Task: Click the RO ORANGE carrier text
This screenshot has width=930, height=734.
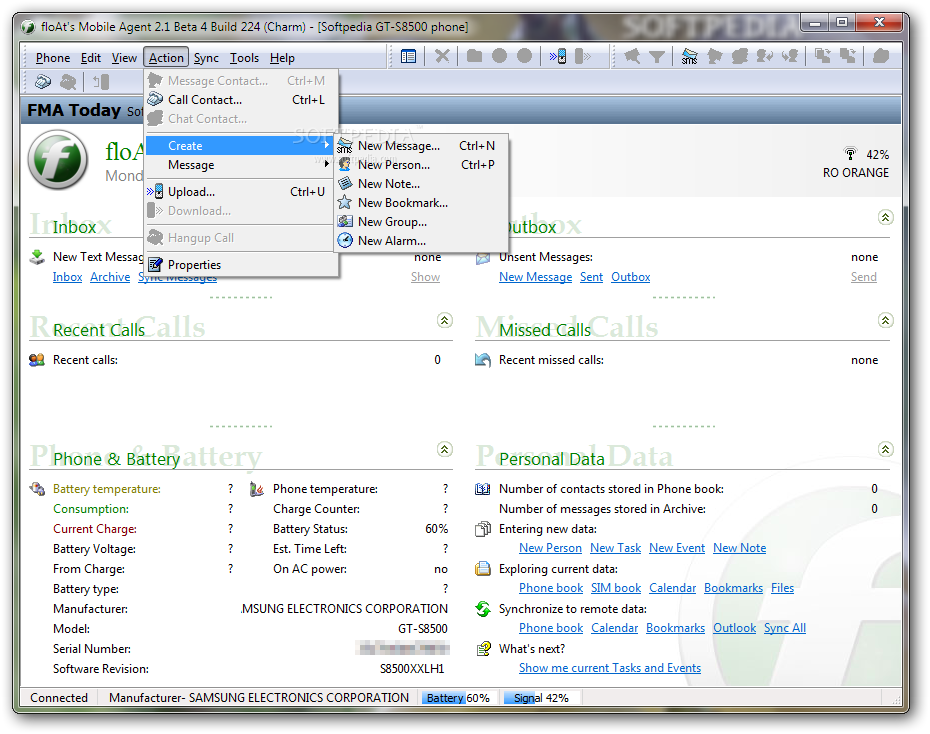Action: (855, 173)
